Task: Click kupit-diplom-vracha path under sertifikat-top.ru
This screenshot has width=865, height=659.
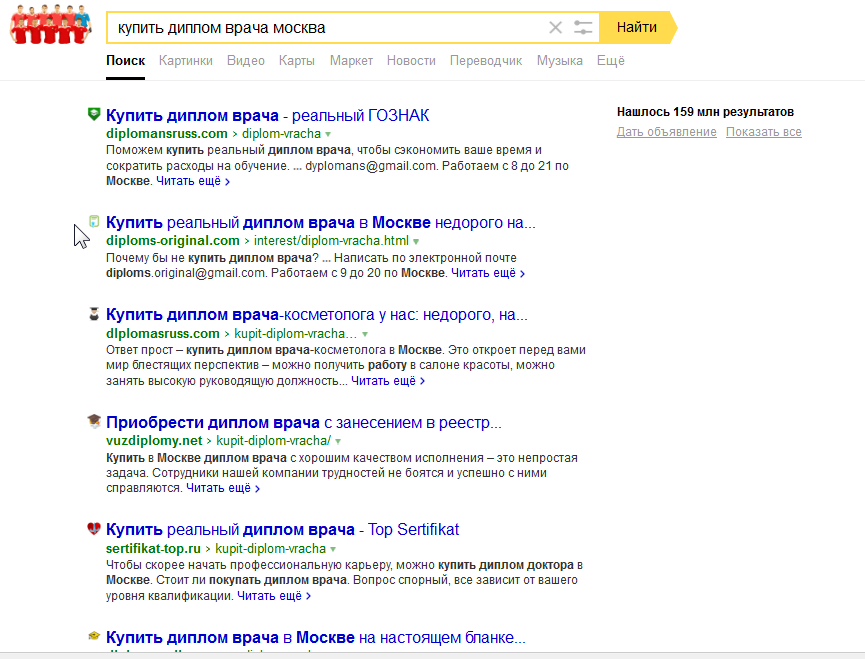Action: [x=270, y=549]
